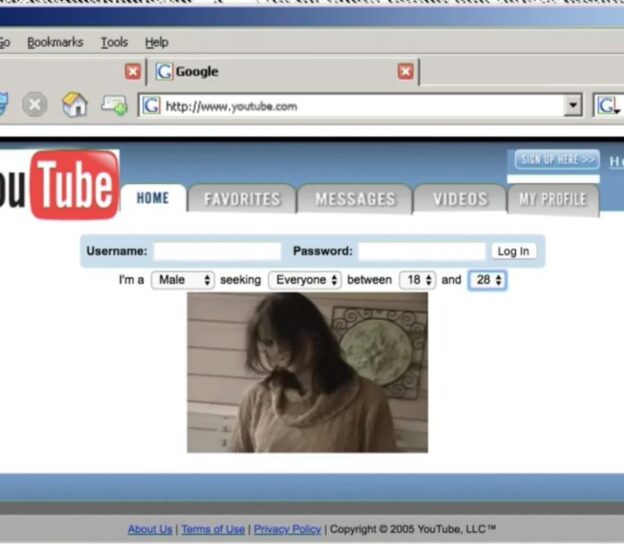The image size is (624, 544).
Task: Expand the seeking dropdown showing Everyone
Action: point(305,280)
